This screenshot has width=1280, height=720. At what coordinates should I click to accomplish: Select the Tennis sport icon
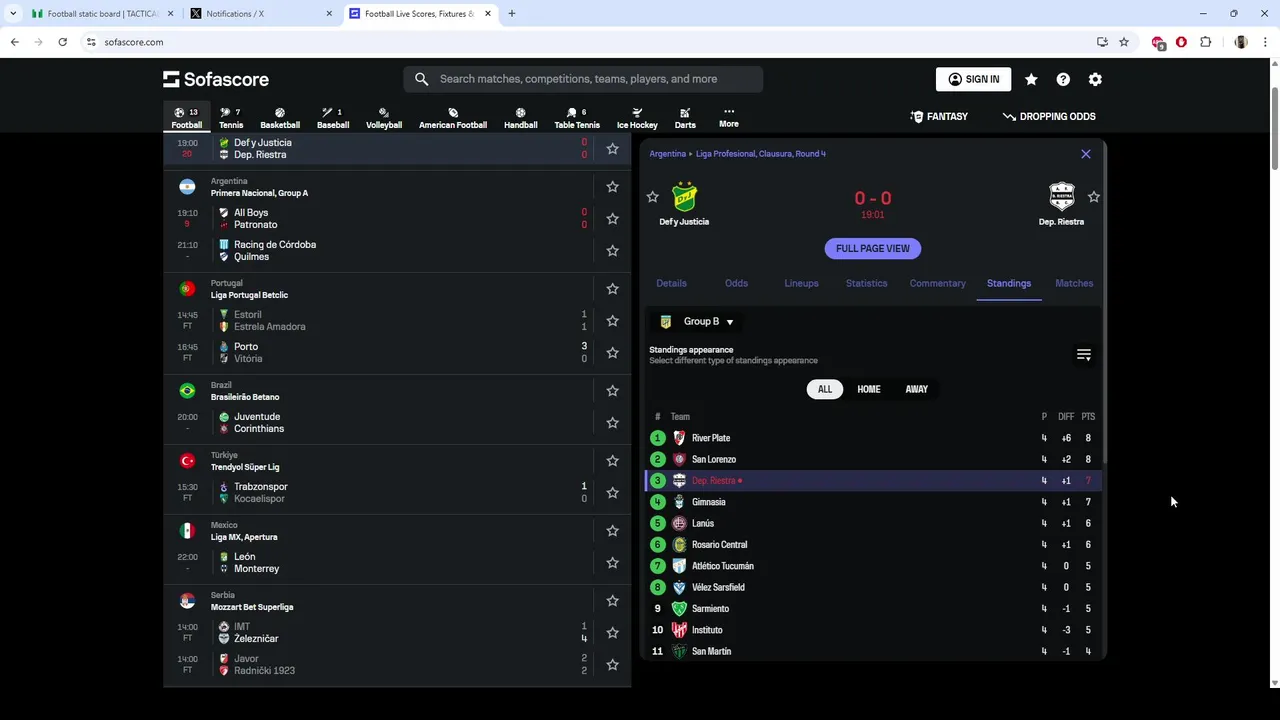231,118
